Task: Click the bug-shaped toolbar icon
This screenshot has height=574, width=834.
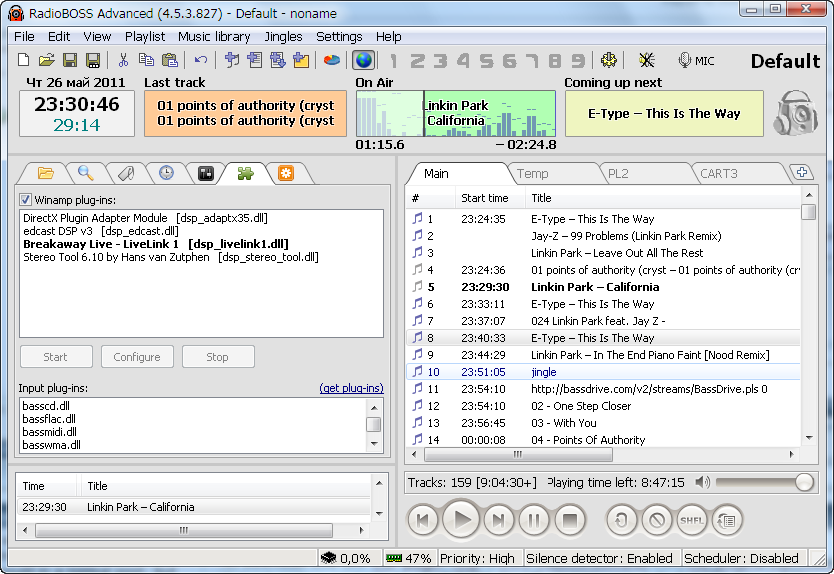Action: tap(647, 60)
